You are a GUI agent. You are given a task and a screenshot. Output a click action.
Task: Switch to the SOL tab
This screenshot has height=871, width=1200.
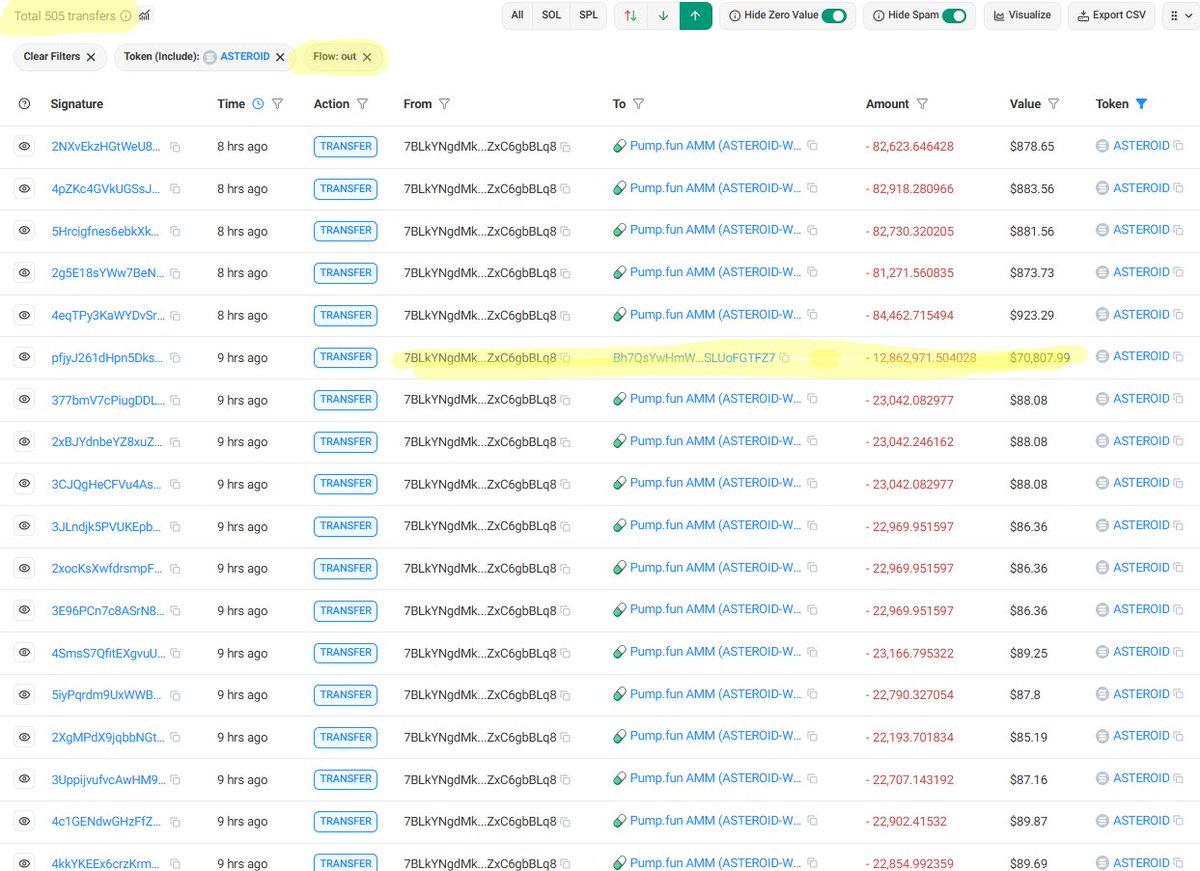pyautogui.click(x=553, y=16)
